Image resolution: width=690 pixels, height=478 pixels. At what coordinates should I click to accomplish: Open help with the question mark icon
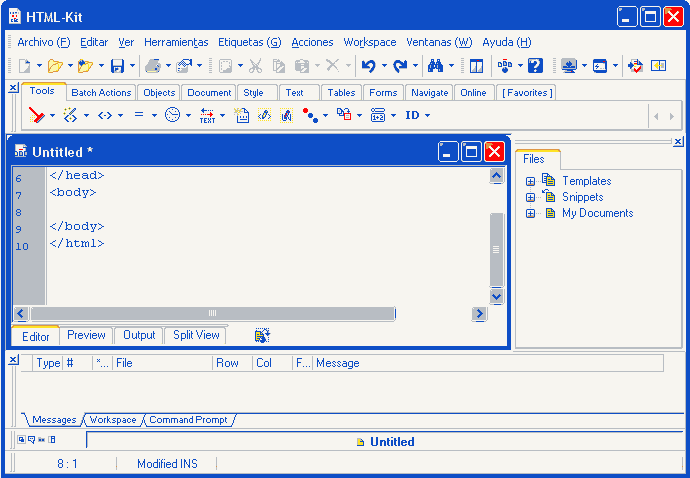[x=535, y=66]
